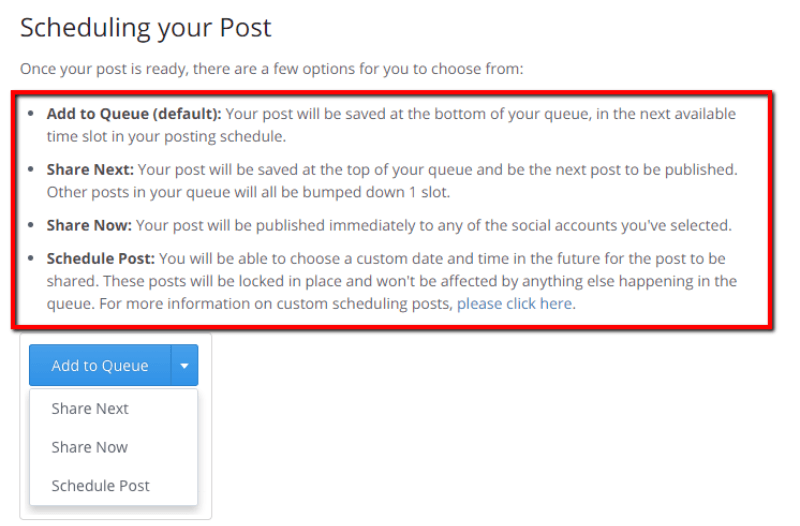The width and height of the screenshot is (800, 526).
Task: Expand the caret dropdown beside Add to Queue
Action: (185, 366)
